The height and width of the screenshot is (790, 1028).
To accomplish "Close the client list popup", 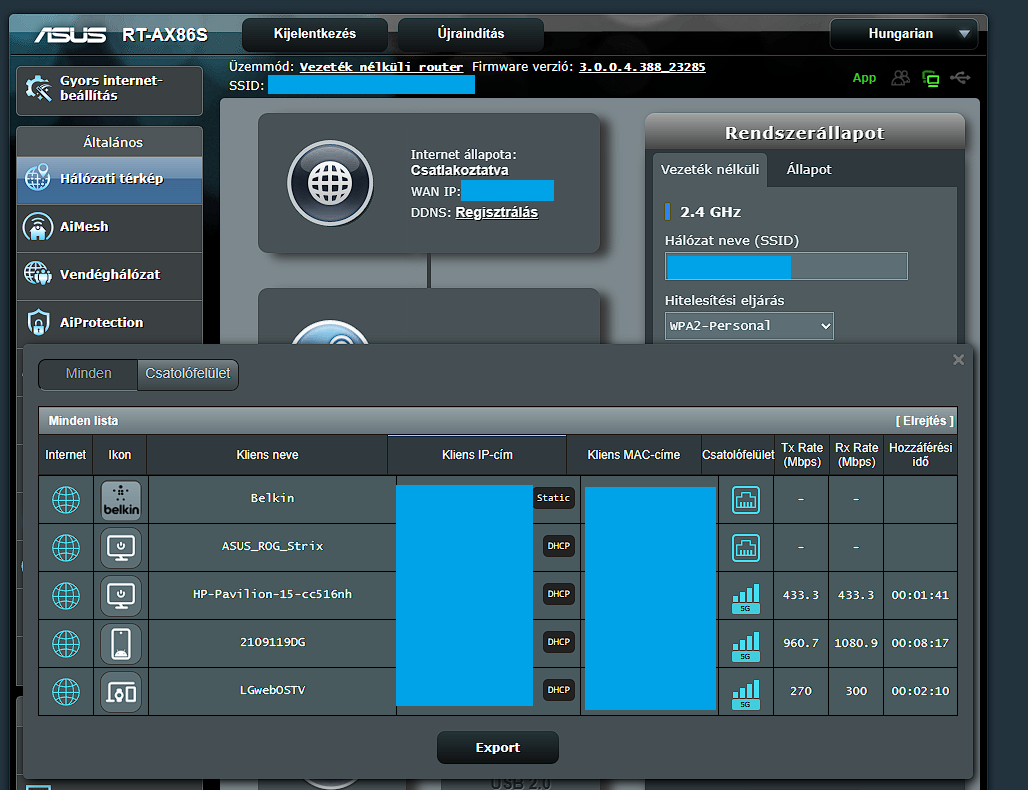I will [x=958, y=359].
